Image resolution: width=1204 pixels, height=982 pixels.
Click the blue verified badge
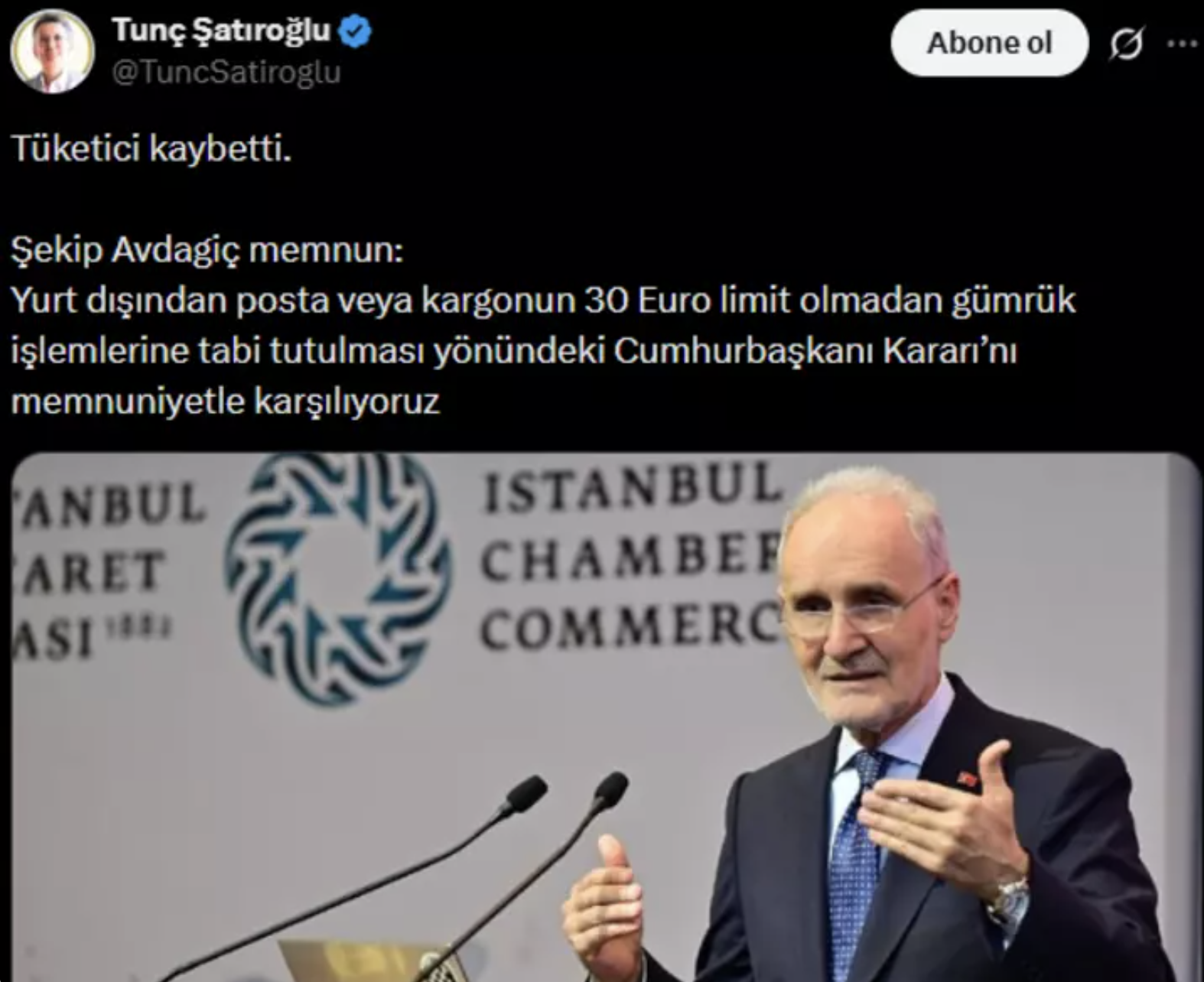pos(355,31)
